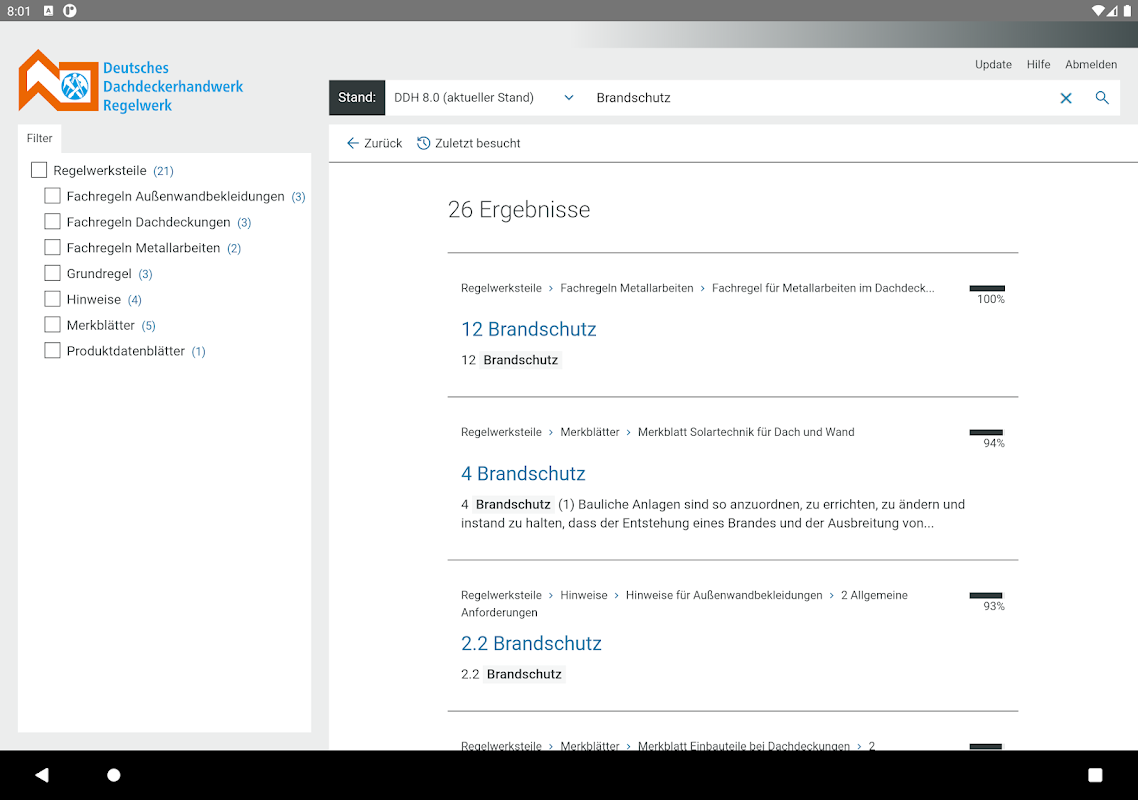
Task: Click the 2 Allgemeine Anforderungen breadcrumb
Action: tap(684, 604)
